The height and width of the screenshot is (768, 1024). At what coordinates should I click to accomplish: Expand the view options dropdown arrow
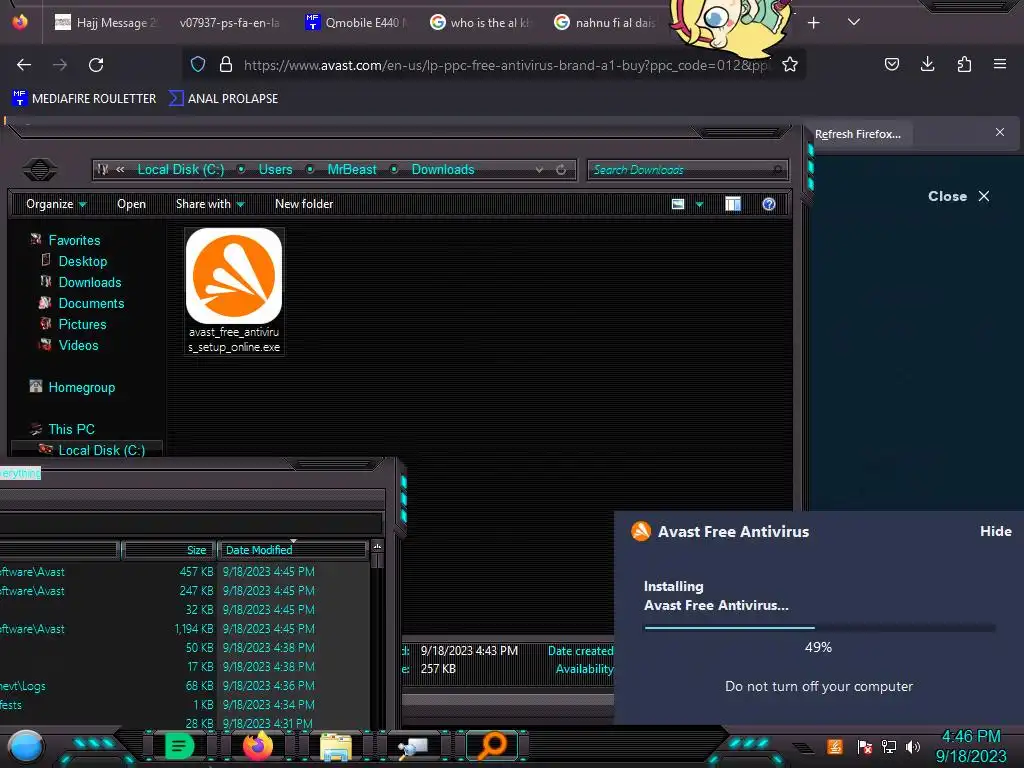(699, 204)
